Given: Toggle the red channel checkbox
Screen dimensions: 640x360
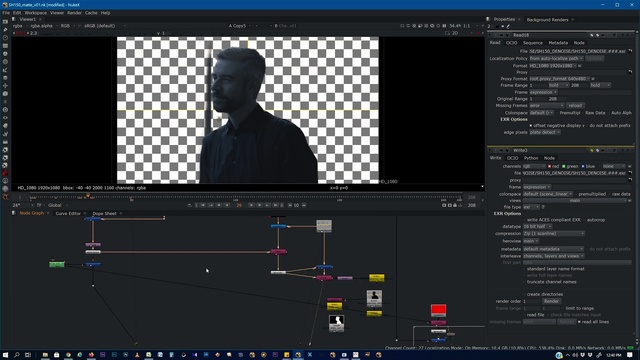Looking at the screenshot, I should [x=549, y=166].
